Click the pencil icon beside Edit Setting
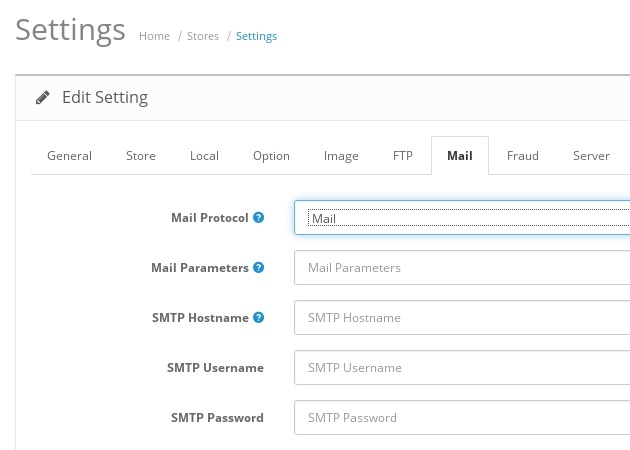 tap(43, 97)
